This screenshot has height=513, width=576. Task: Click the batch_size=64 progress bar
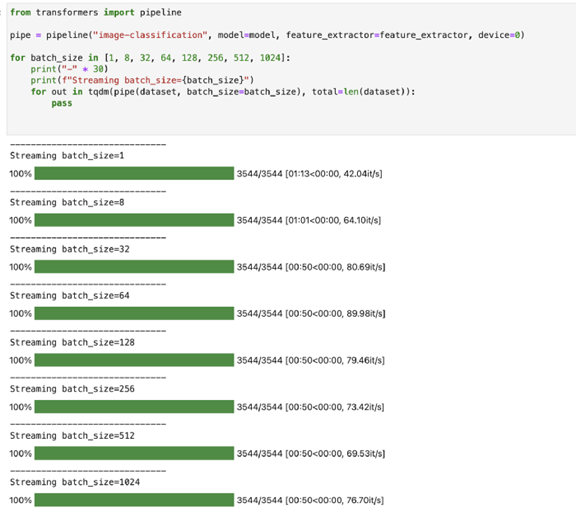(x=134, y=313)
